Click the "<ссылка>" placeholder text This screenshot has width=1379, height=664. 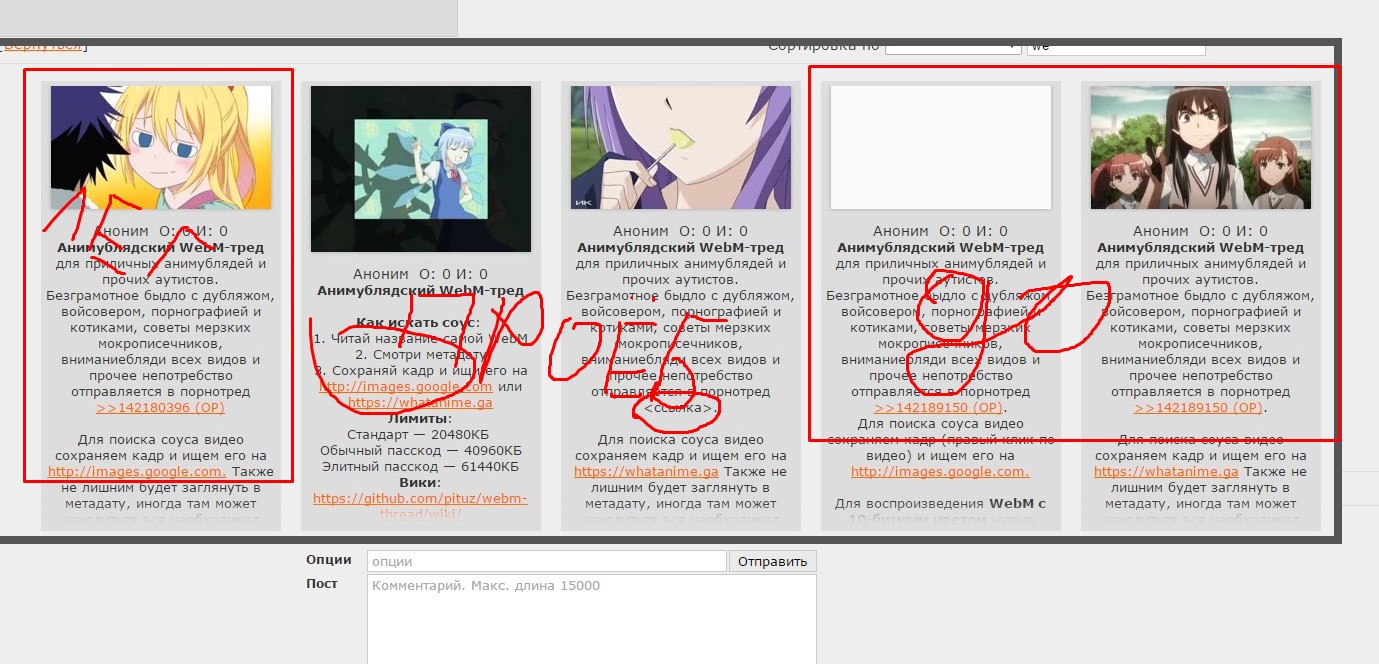[x=681, y=408]
